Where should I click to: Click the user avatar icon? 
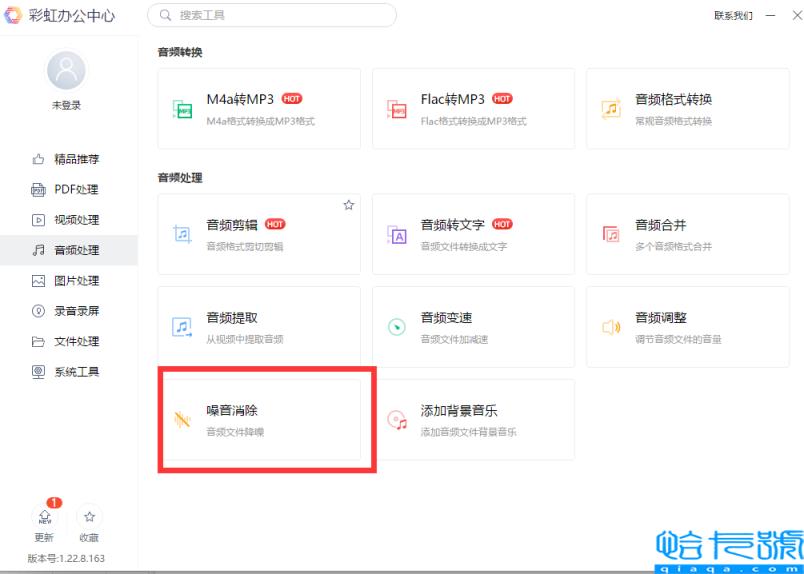tap(67, 70)
